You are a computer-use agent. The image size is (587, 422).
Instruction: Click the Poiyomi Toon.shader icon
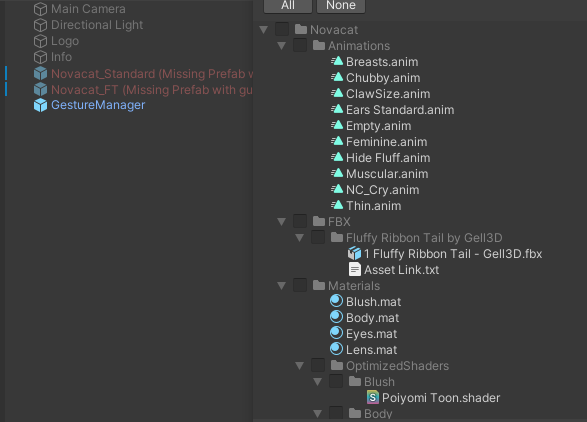(x=372, y=397)
